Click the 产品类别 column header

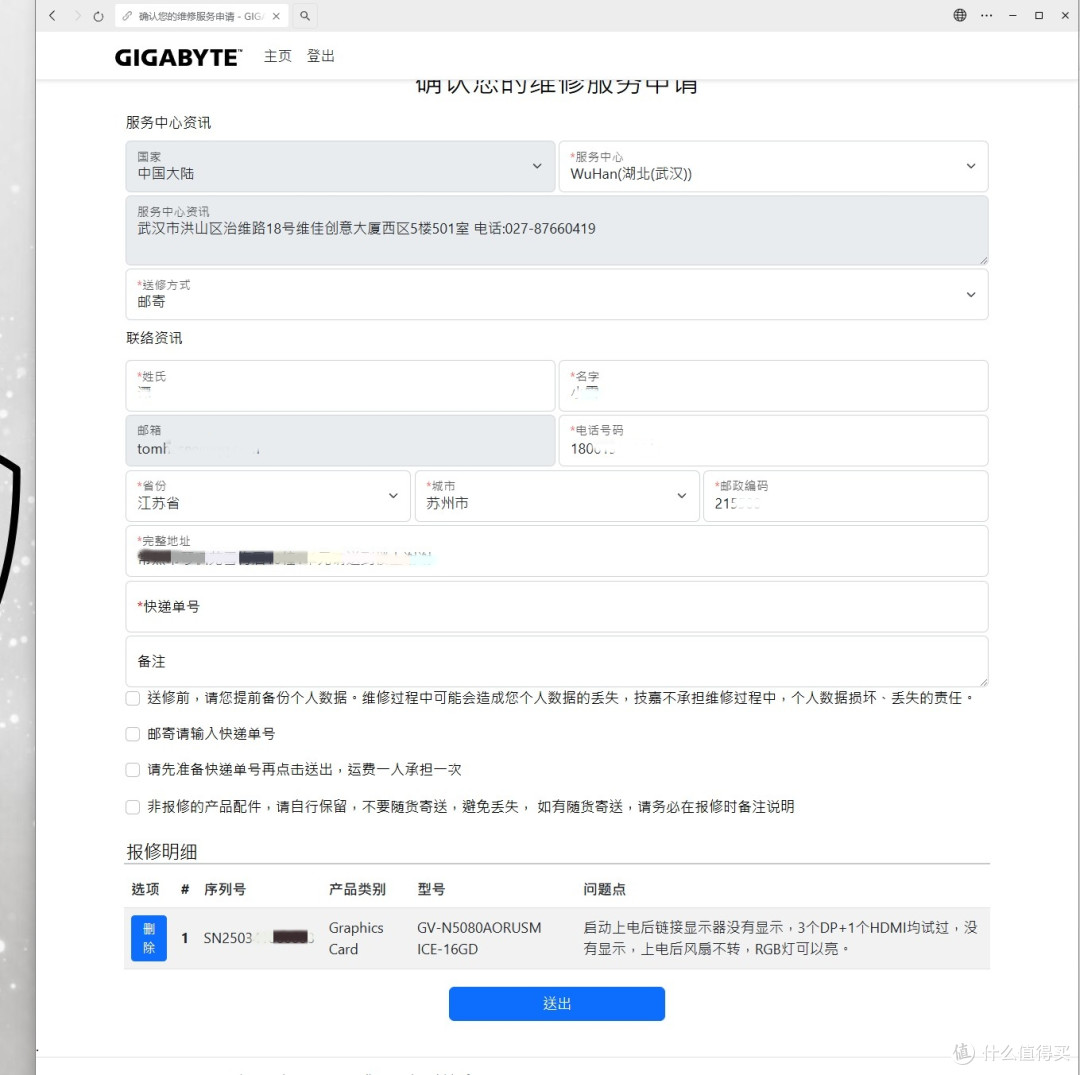tap(357, 889)
